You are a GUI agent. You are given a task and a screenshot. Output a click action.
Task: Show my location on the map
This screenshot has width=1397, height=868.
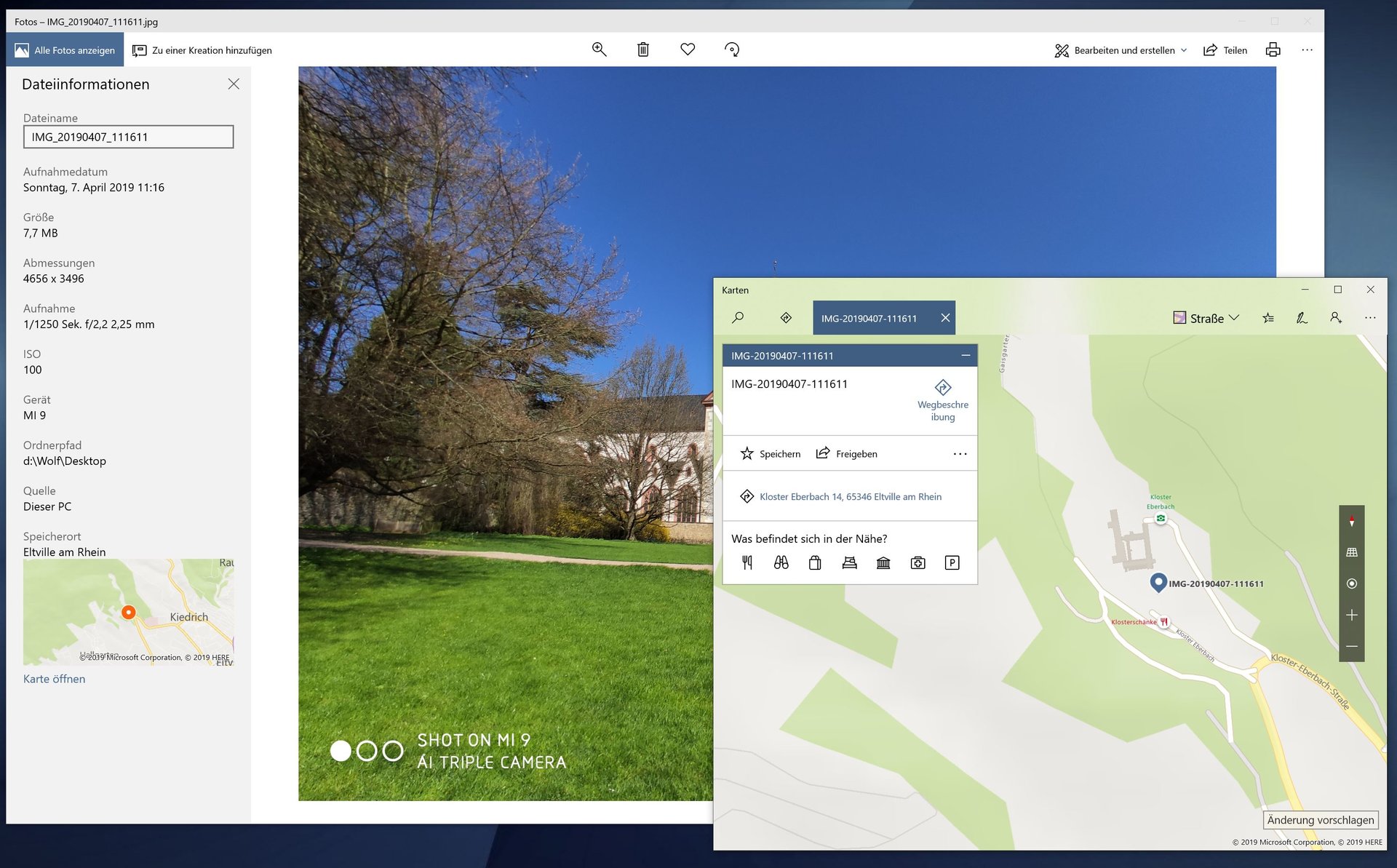point(1351,584)
